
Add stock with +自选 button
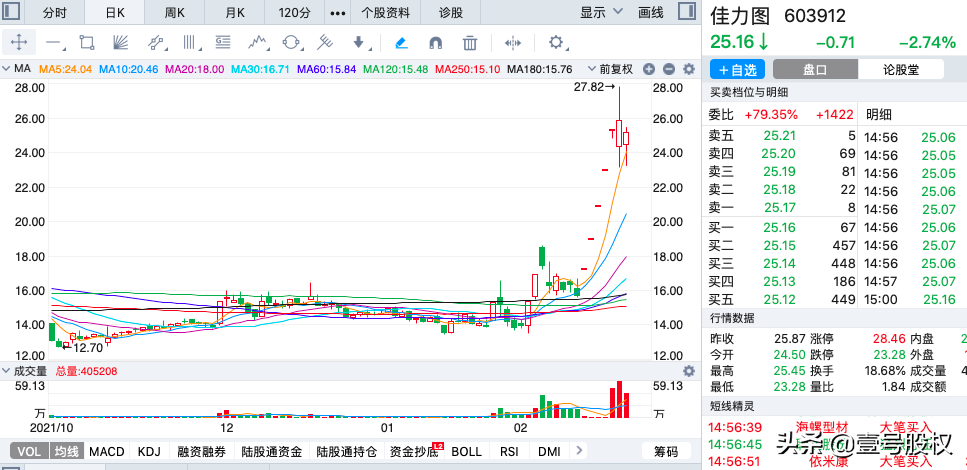tap(737, 70)
